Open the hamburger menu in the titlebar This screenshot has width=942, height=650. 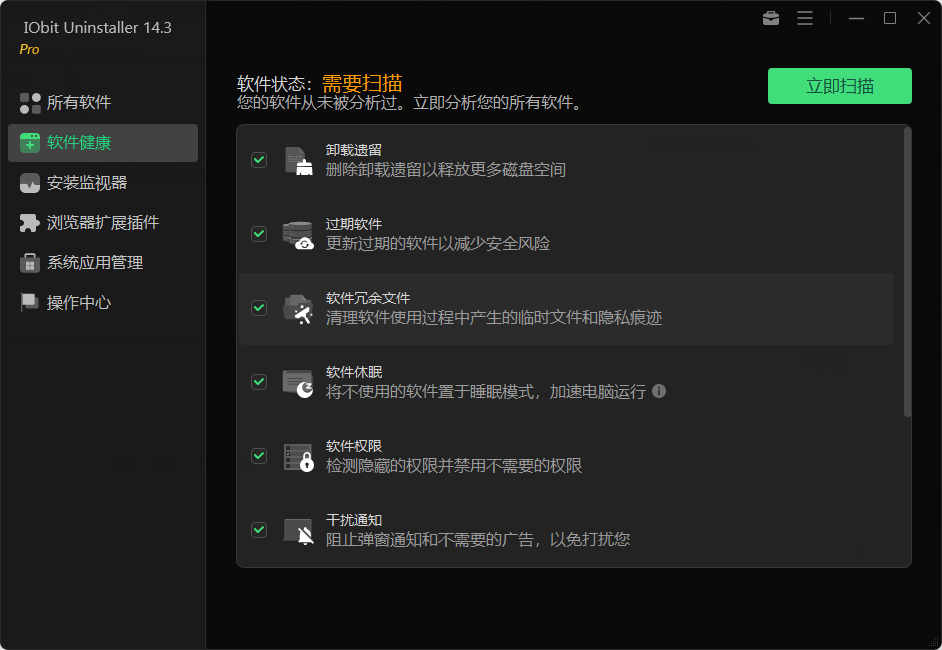(x=805, y=18)
